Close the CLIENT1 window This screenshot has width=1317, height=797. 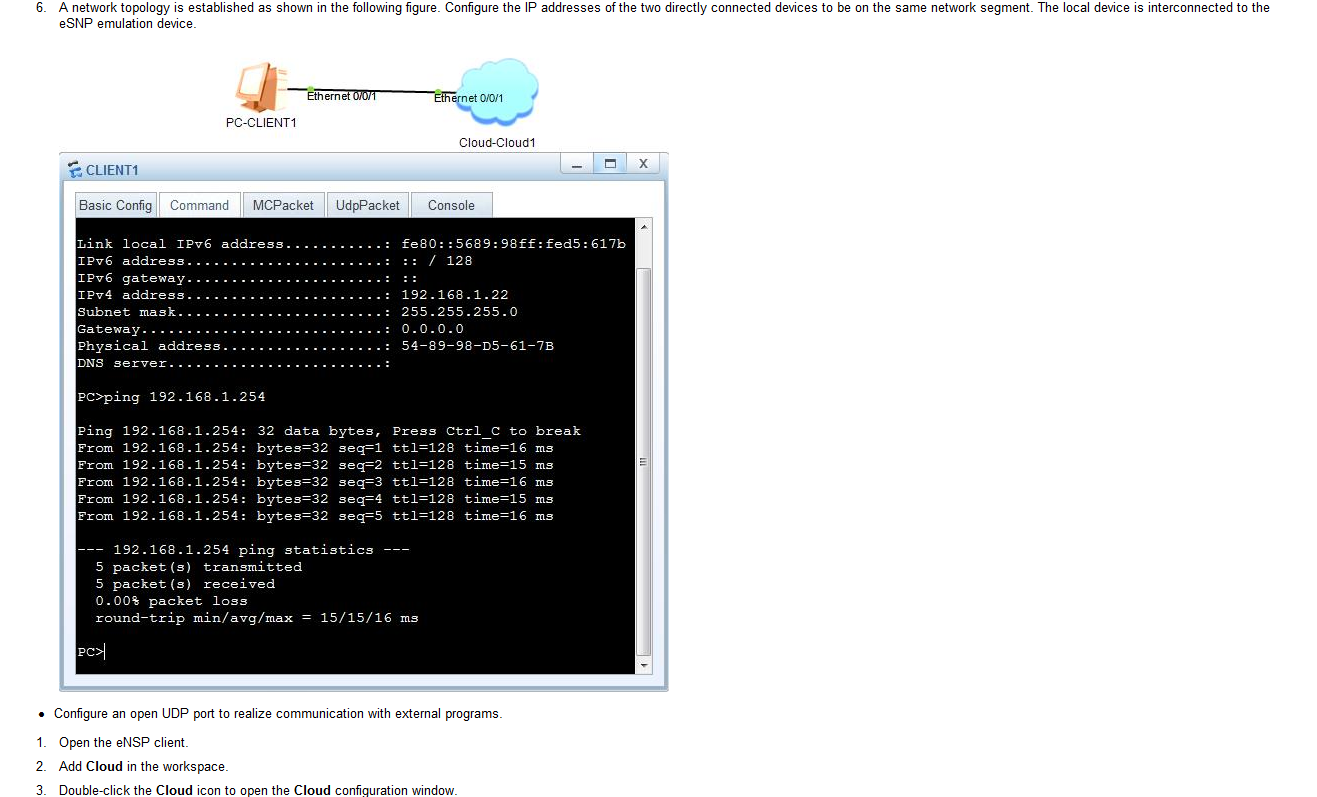643,163
